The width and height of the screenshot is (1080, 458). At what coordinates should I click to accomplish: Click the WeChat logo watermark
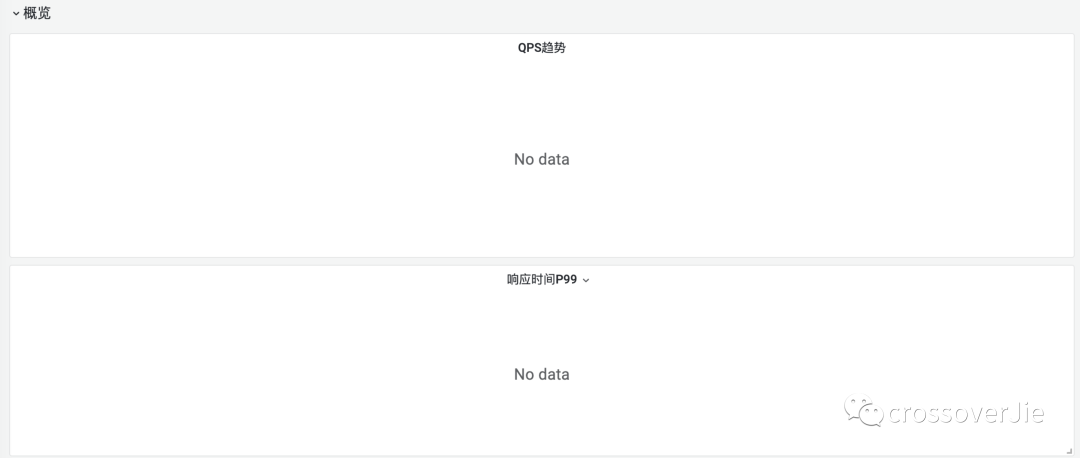pyautogui.click(x=864, y=410)
